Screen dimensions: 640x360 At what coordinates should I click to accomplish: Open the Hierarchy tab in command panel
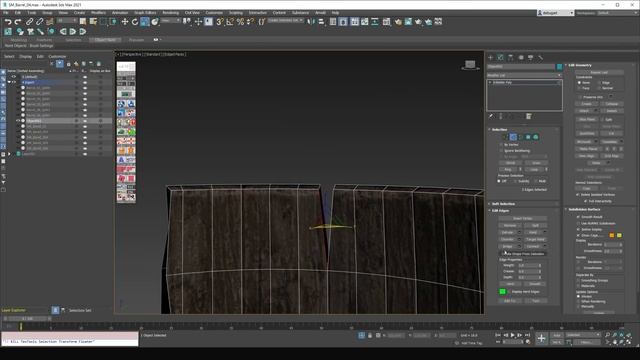tap(511, 58)
